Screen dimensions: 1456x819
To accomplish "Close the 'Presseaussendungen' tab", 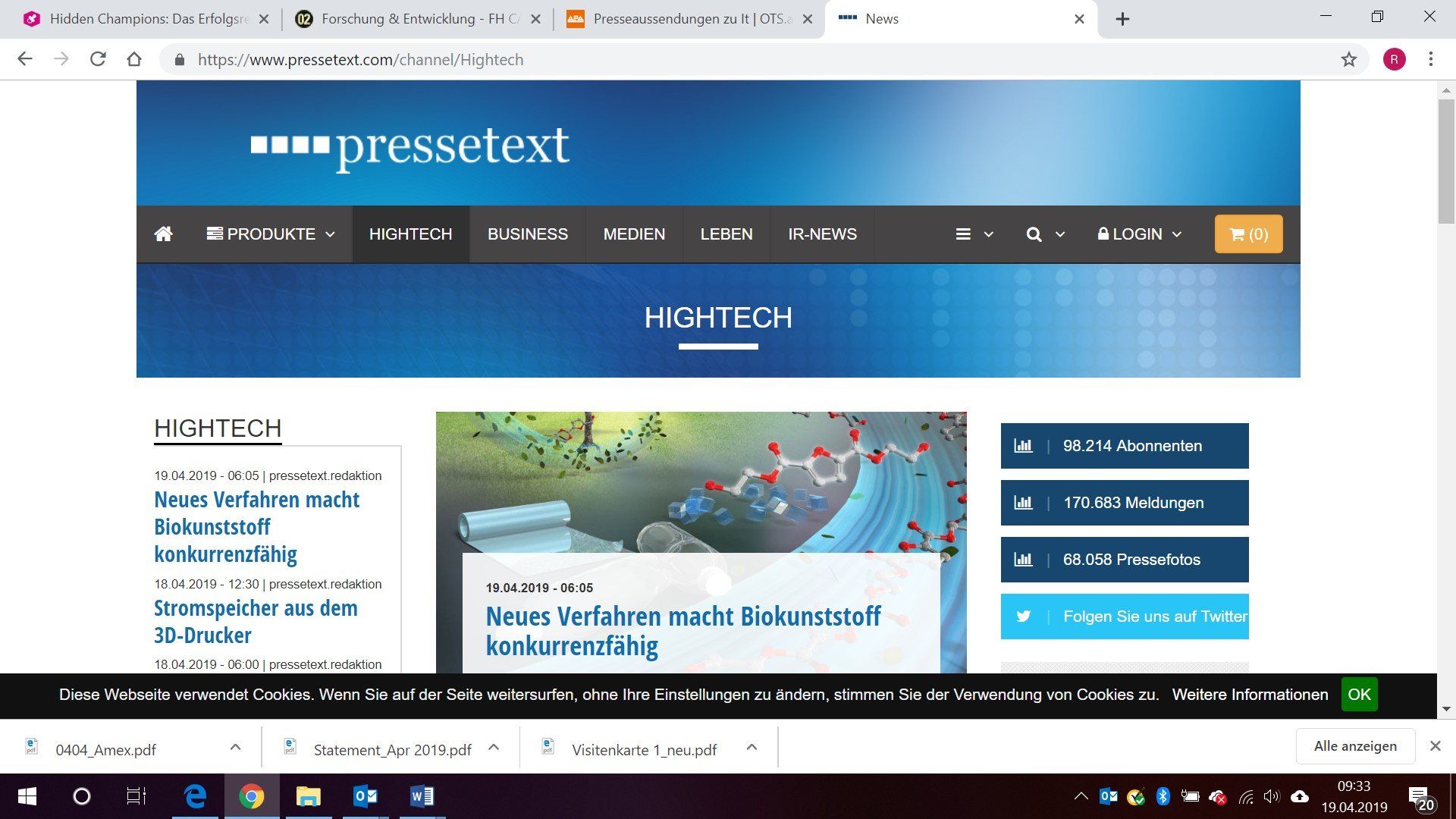I will click(808, 19).
